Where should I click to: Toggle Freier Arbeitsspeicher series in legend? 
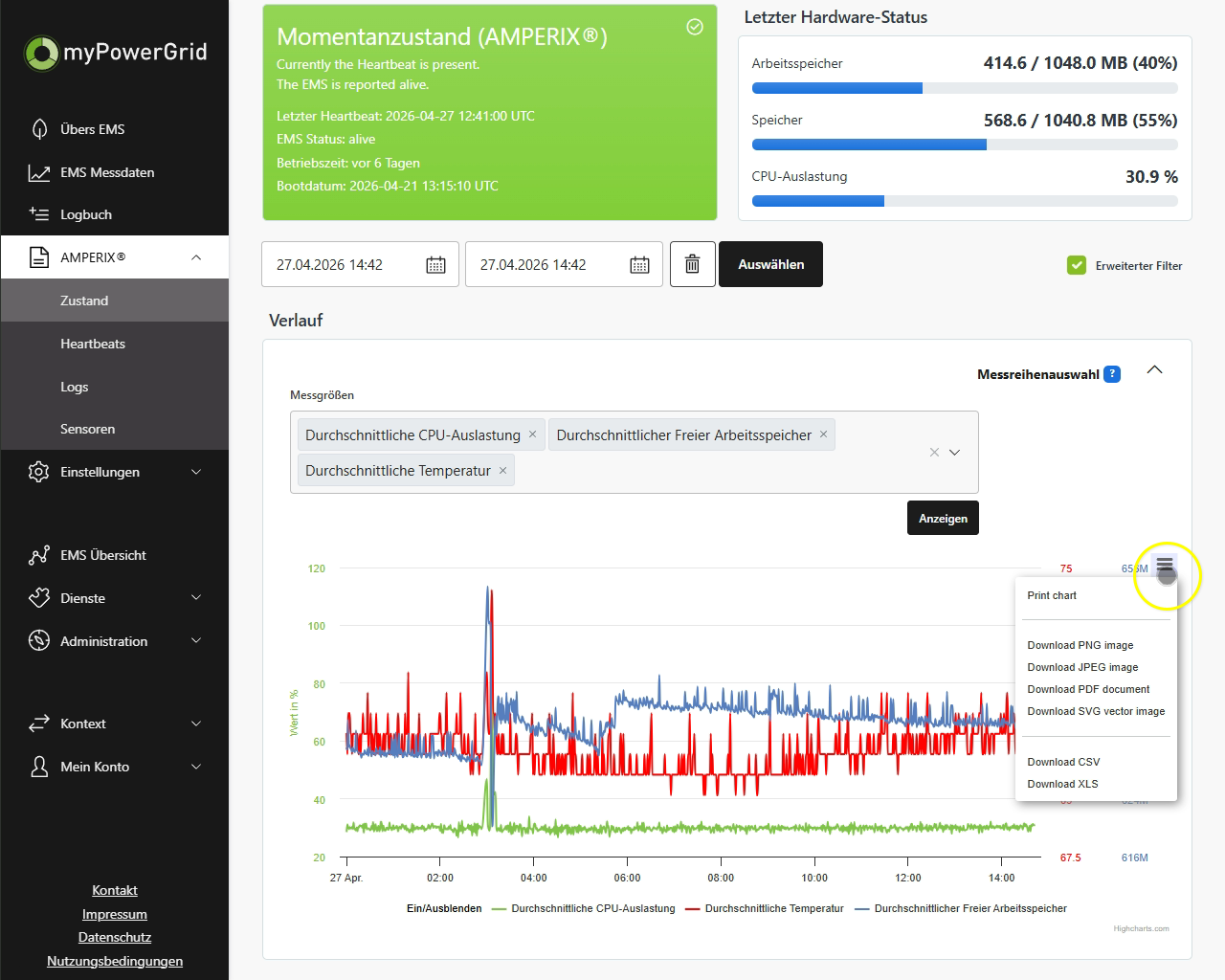[961, 908]
